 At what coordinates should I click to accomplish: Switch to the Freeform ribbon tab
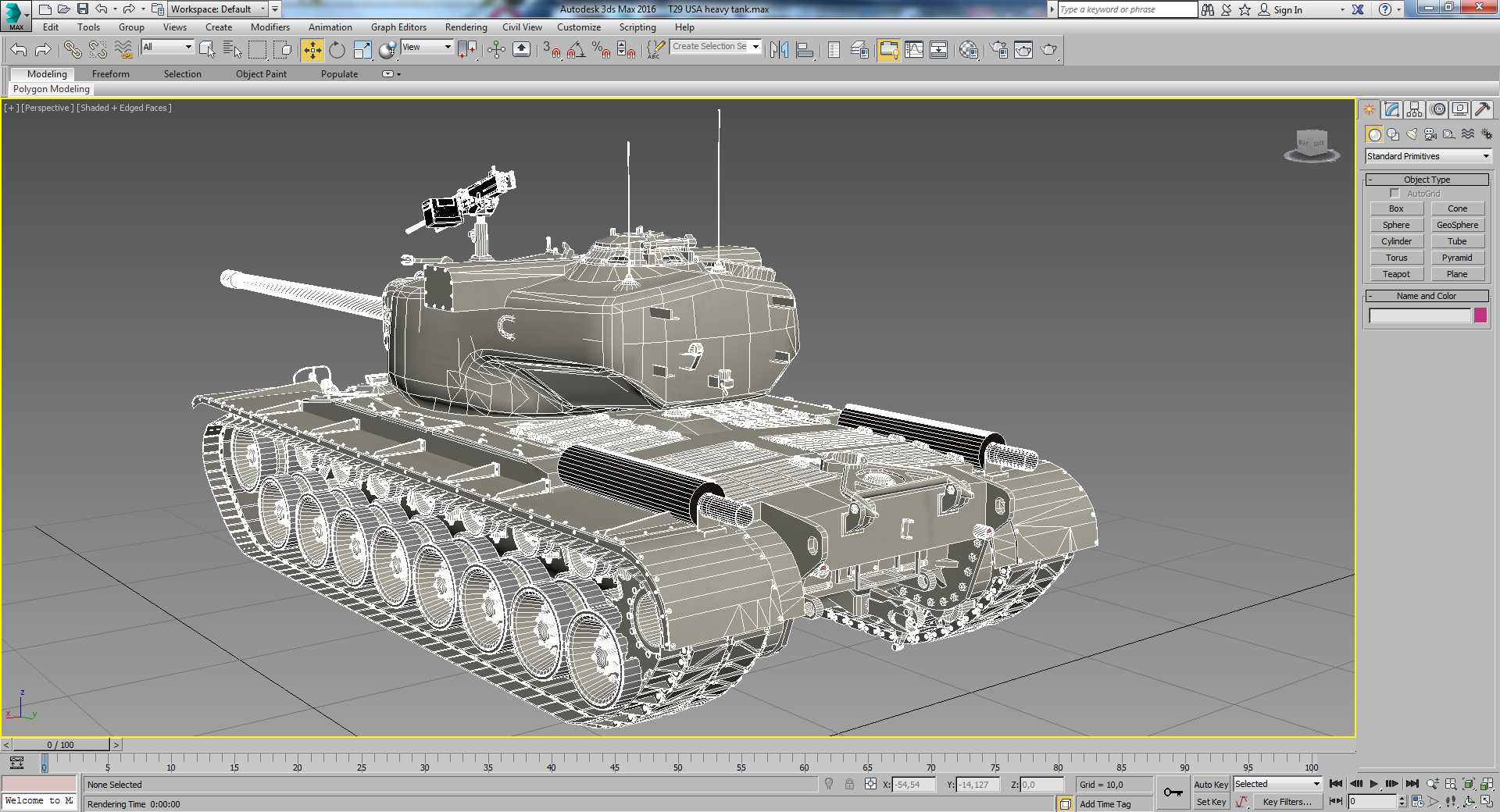(110, 73)
